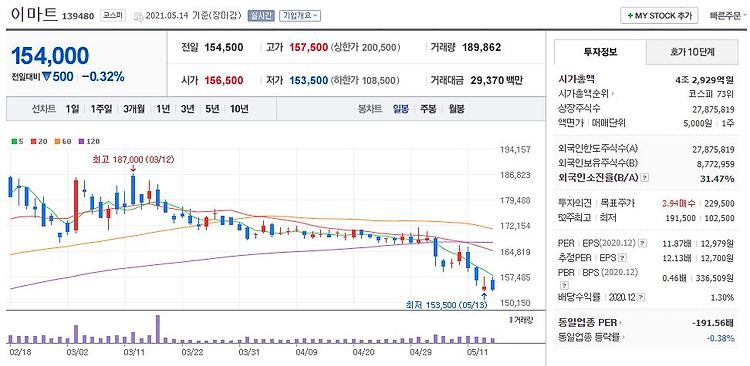Image resolution: width=750 pixels, height=366 pixels.
Task: Click the help icon next to 외국인소진율(B/A)
Action: click(644, 178)
